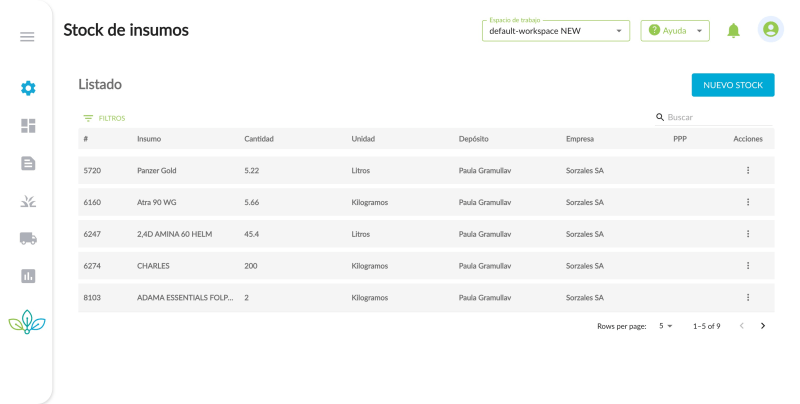
Task: Open the crops plant icon
Action: pos(28,201)
